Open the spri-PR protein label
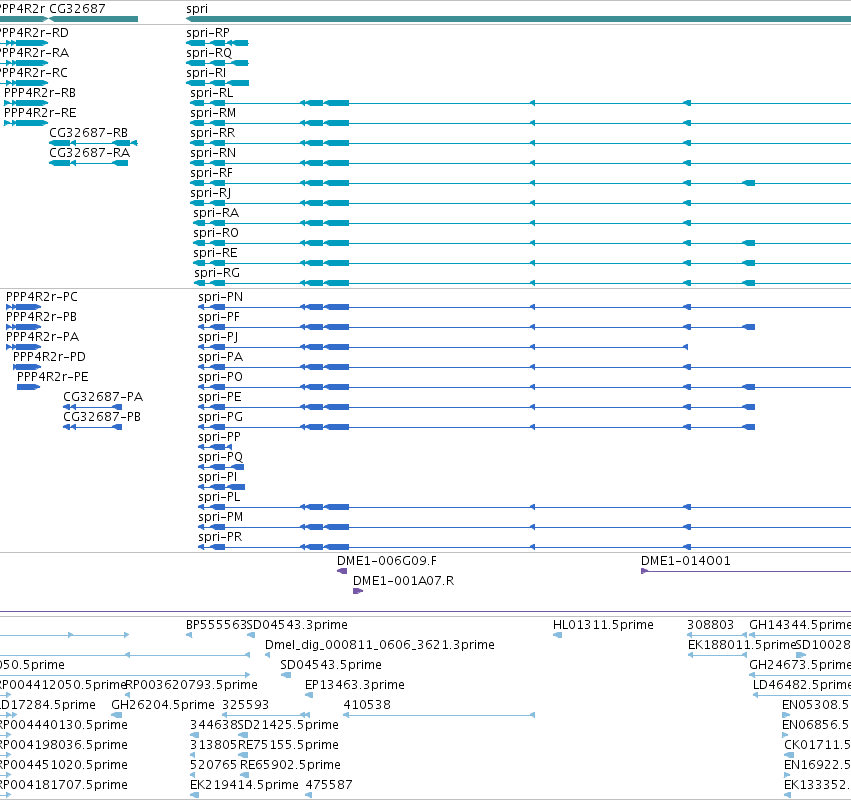851x800 pixels. (220, 537)
